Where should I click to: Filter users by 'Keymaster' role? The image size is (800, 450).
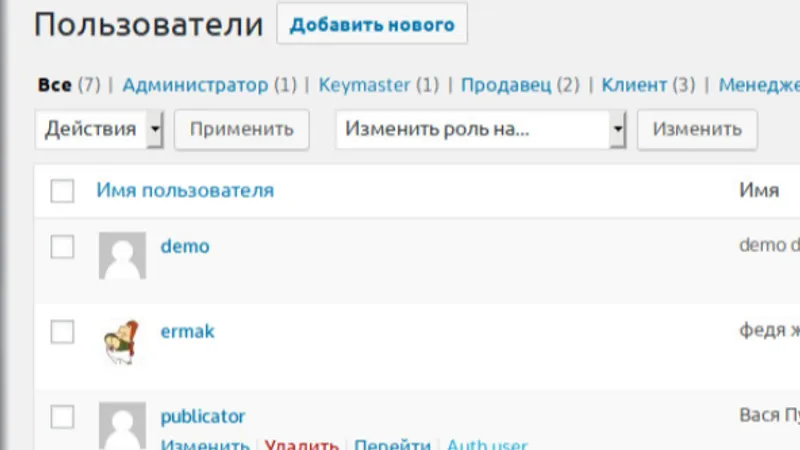[x=364, y=85]
